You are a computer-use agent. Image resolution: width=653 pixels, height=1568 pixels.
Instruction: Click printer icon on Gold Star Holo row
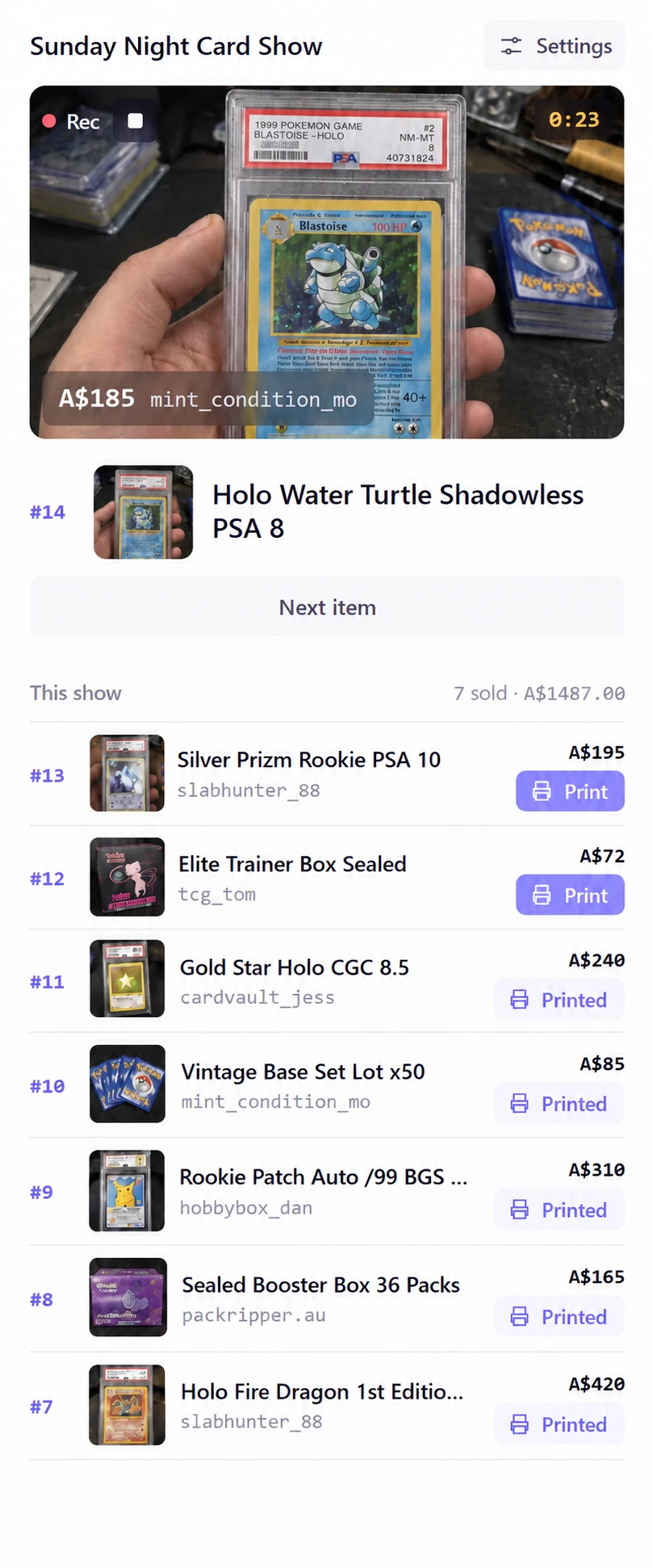pos(520,1000)
